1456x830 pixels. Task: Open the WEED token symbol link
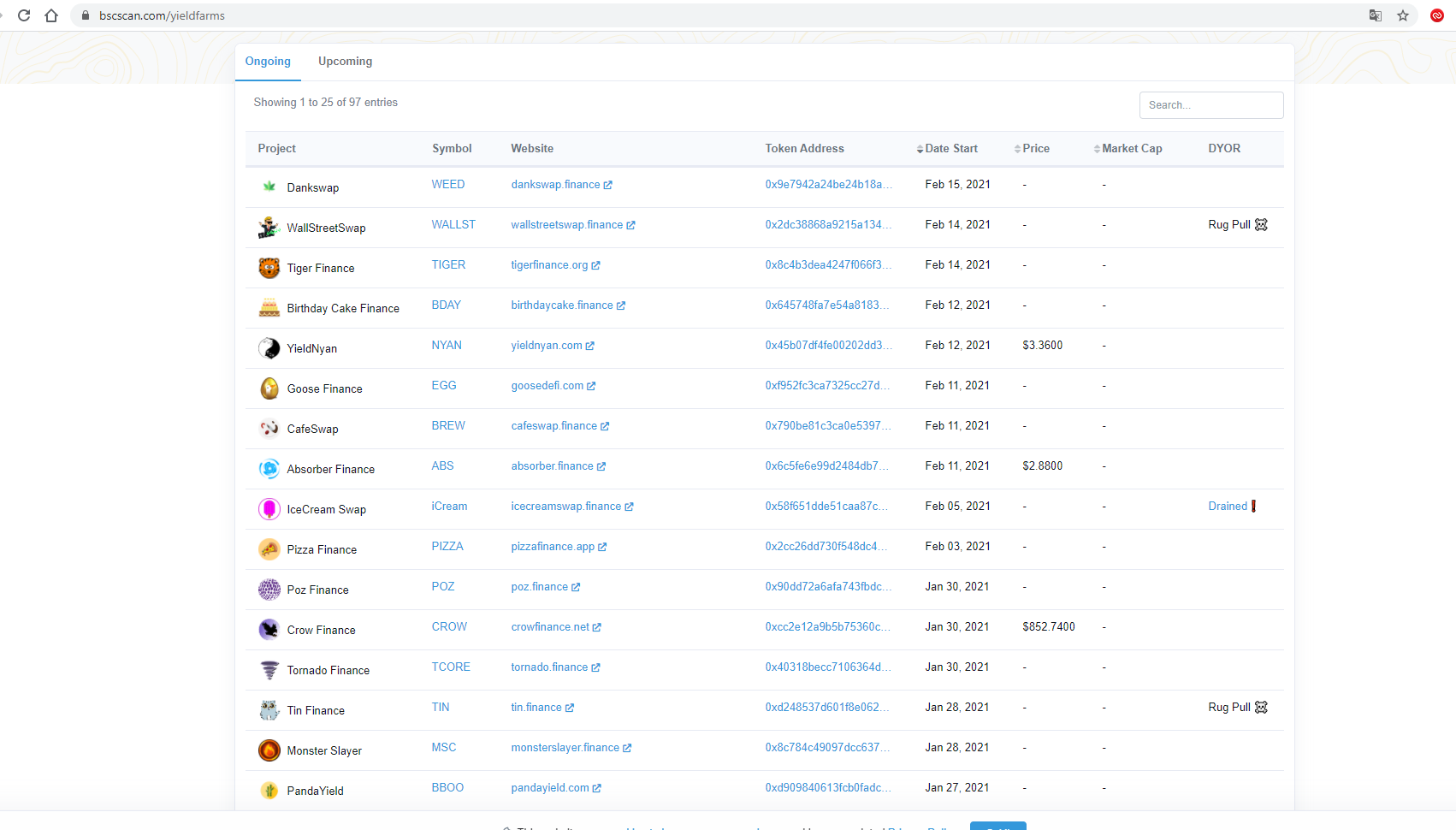[448, 184]
